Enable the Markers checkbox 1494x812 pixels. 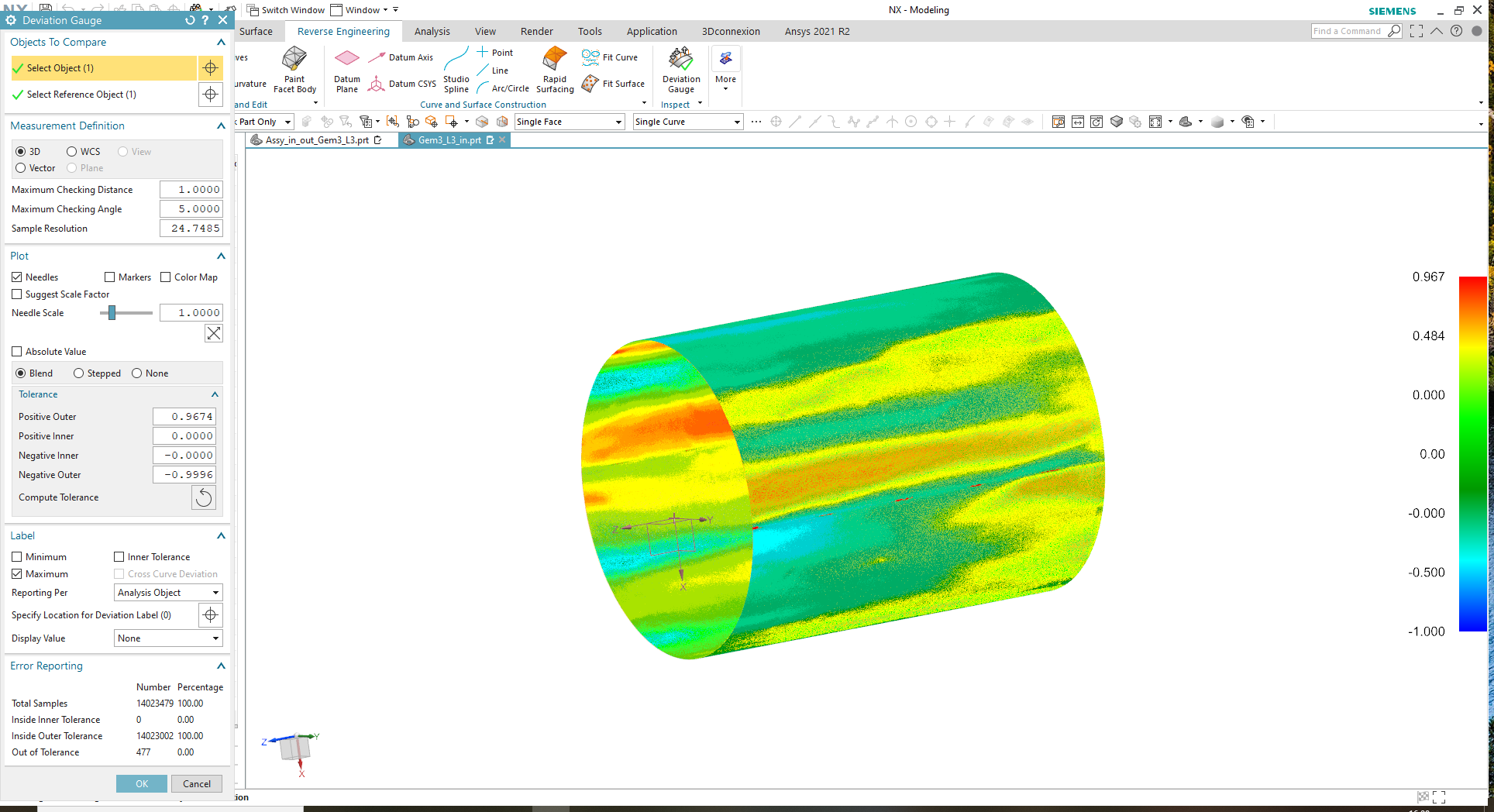click(x=110, y=277)
